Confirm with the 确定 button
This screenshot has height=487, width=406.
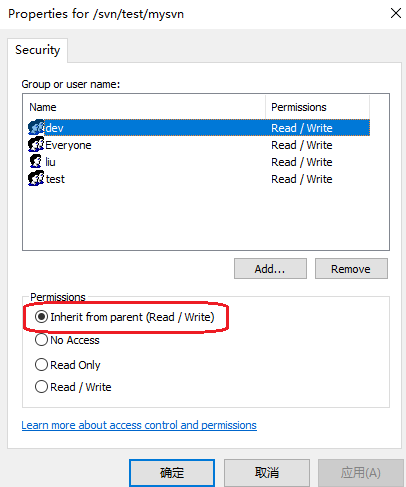(172, 473)
